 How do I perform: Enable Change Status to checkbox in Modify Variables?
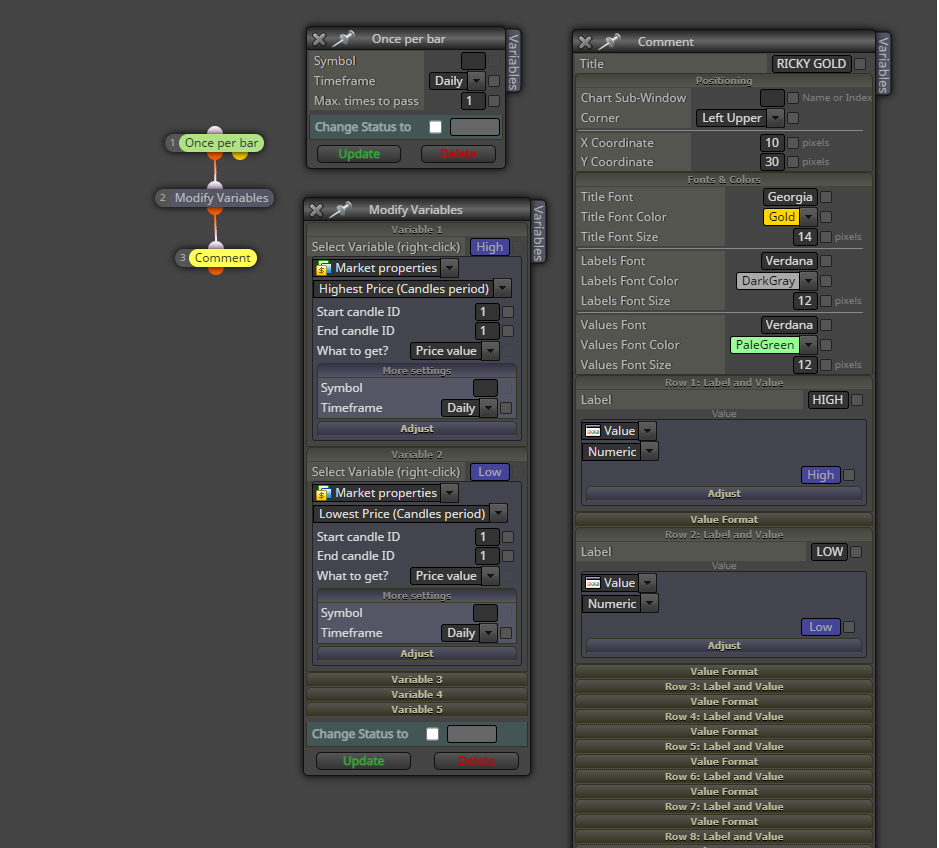click(x=432, y=734)
